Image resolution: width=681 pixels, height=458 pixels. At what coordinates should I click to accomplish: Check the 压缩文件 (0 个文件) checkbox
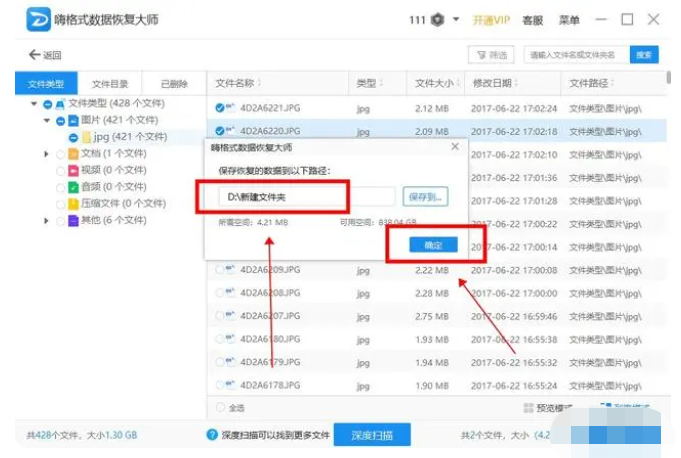click(61, 204)
